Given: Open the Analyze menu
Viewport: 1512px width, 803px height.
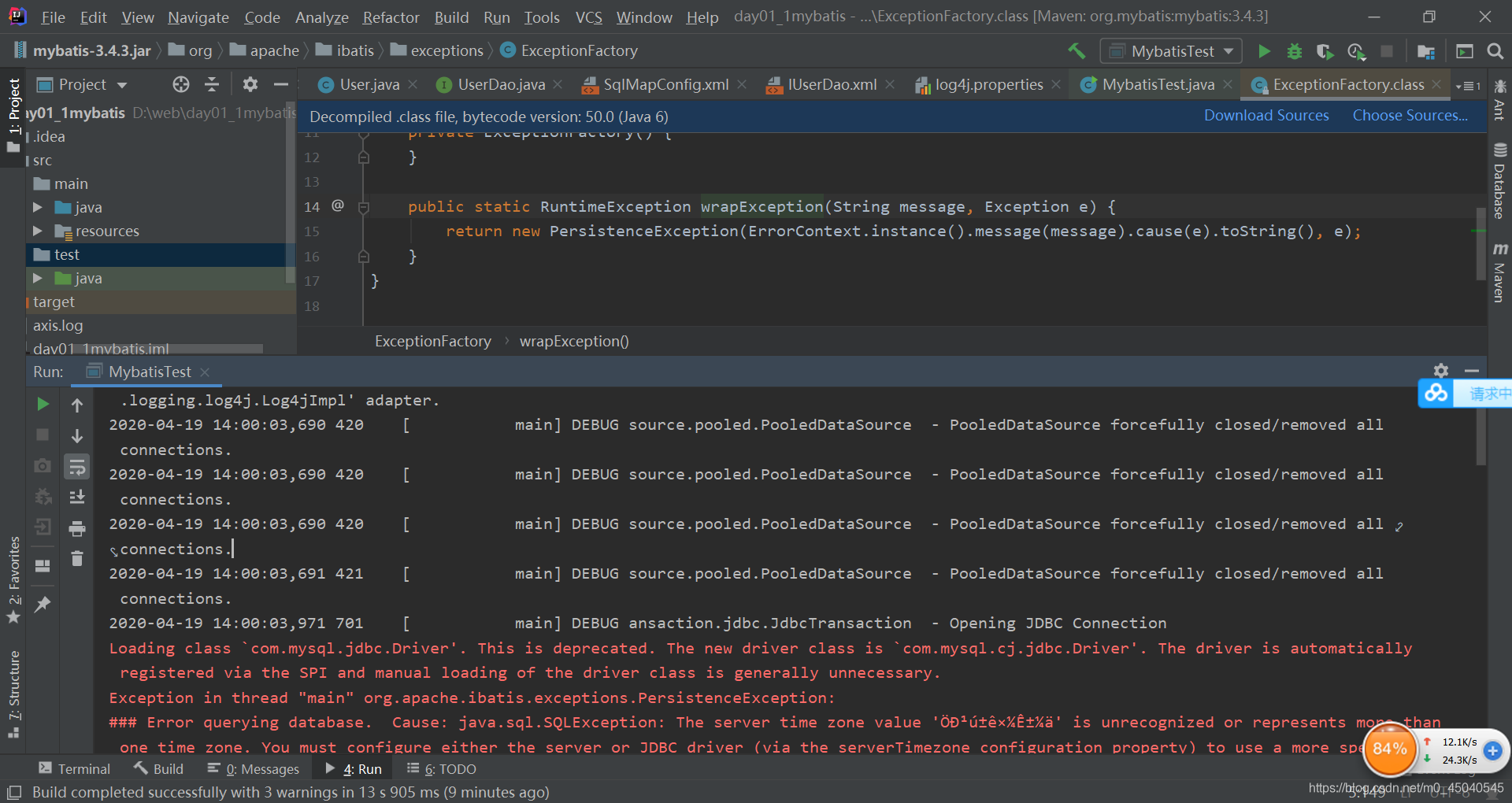Looking at the screenshot, I should tap(321, 17).
